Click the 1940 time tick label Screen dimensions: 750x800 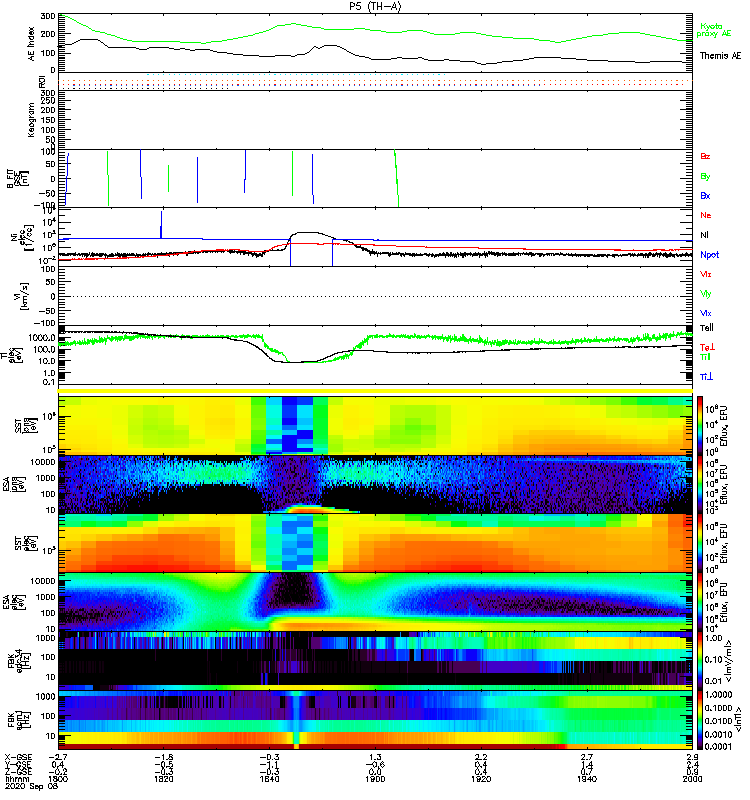(587, 779)
